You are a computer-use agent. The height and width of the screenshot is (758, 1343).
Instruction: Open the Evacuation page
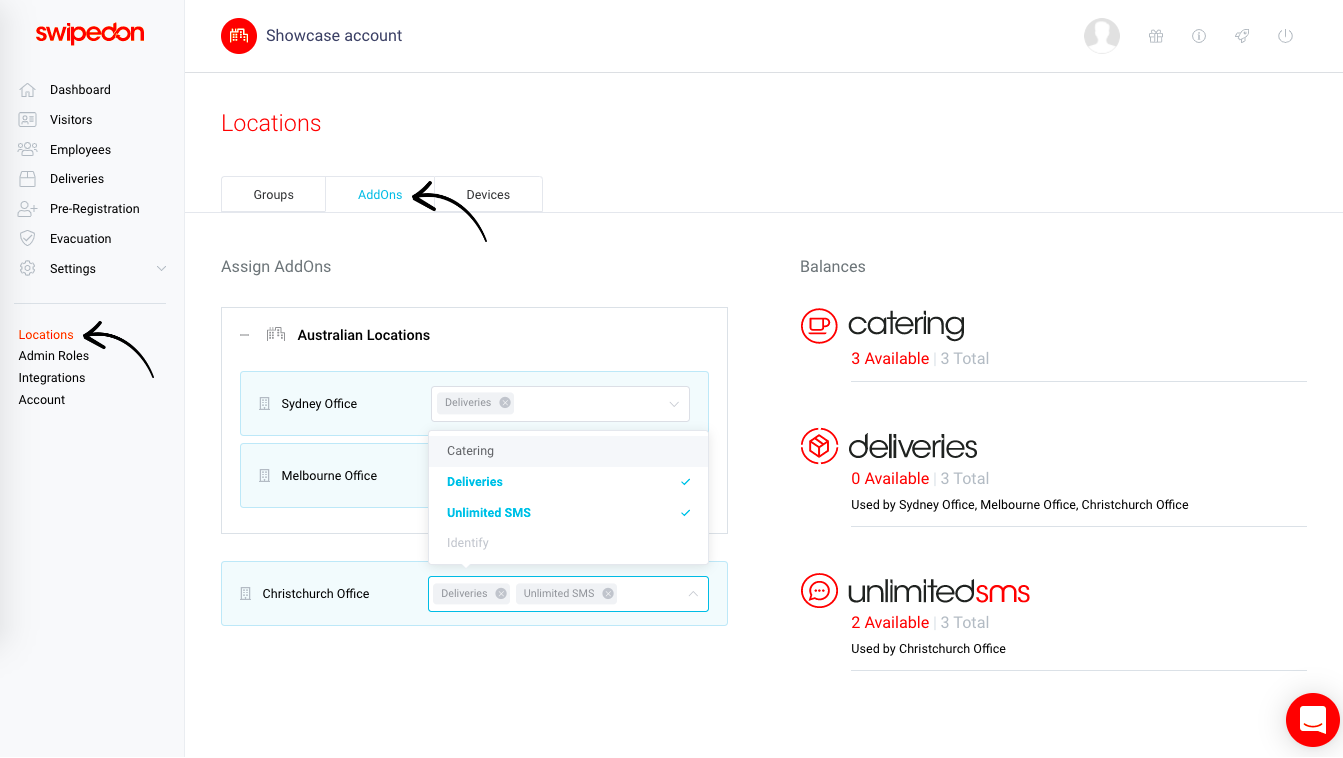point(81,239)
